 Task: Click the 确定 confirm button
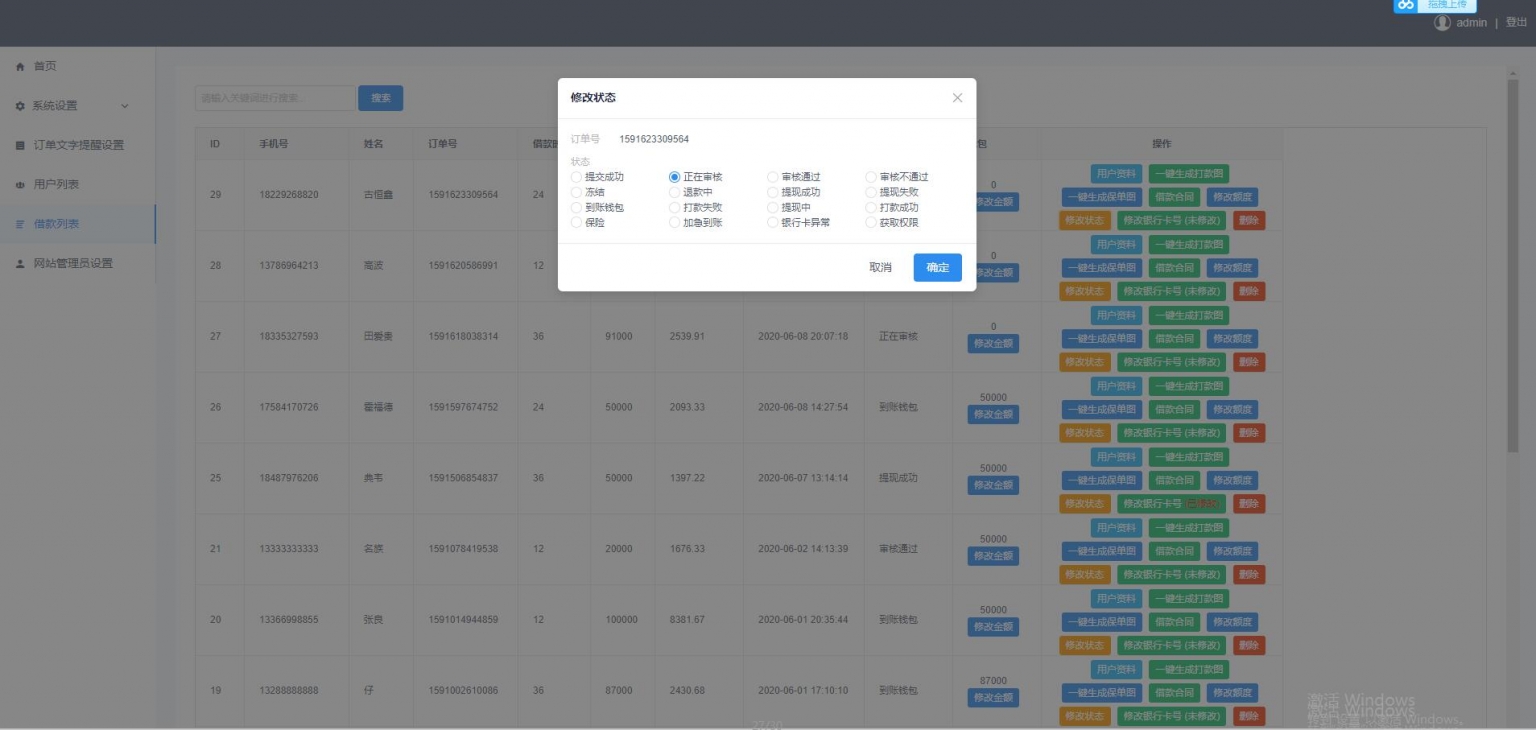coord(937,268)
